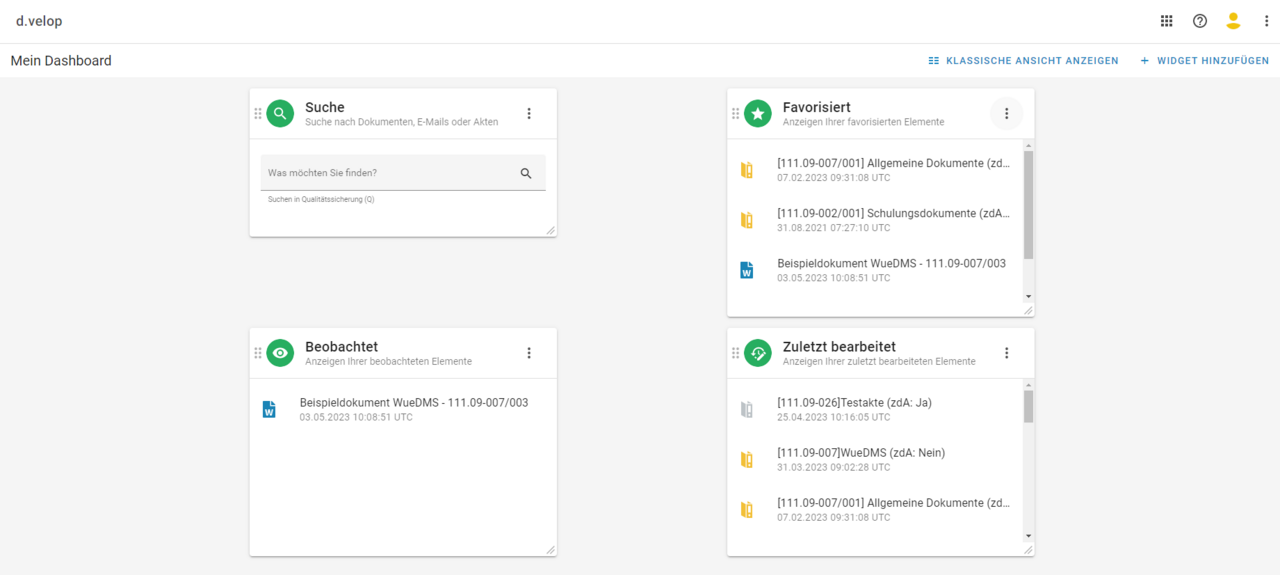
Task: Open the user profile avatar icon
Action: 1233,21
